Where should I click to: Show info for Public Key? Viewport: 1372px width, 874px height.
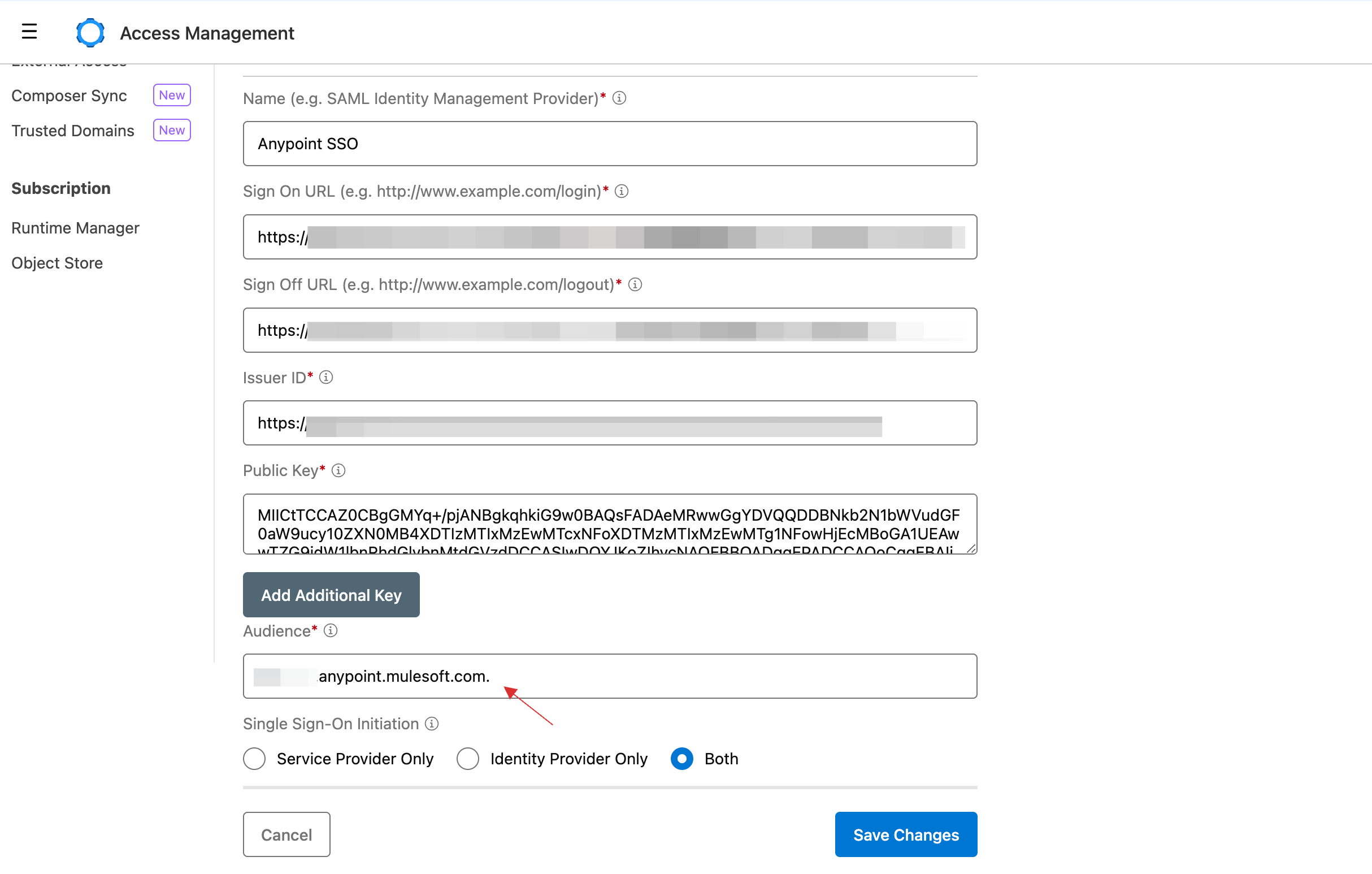[338, 470]
